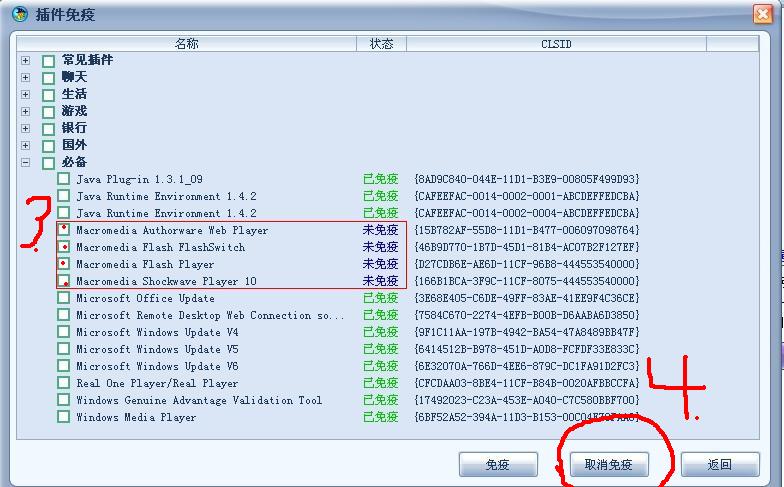Check the 国外 group checkbox

point(48,146)
